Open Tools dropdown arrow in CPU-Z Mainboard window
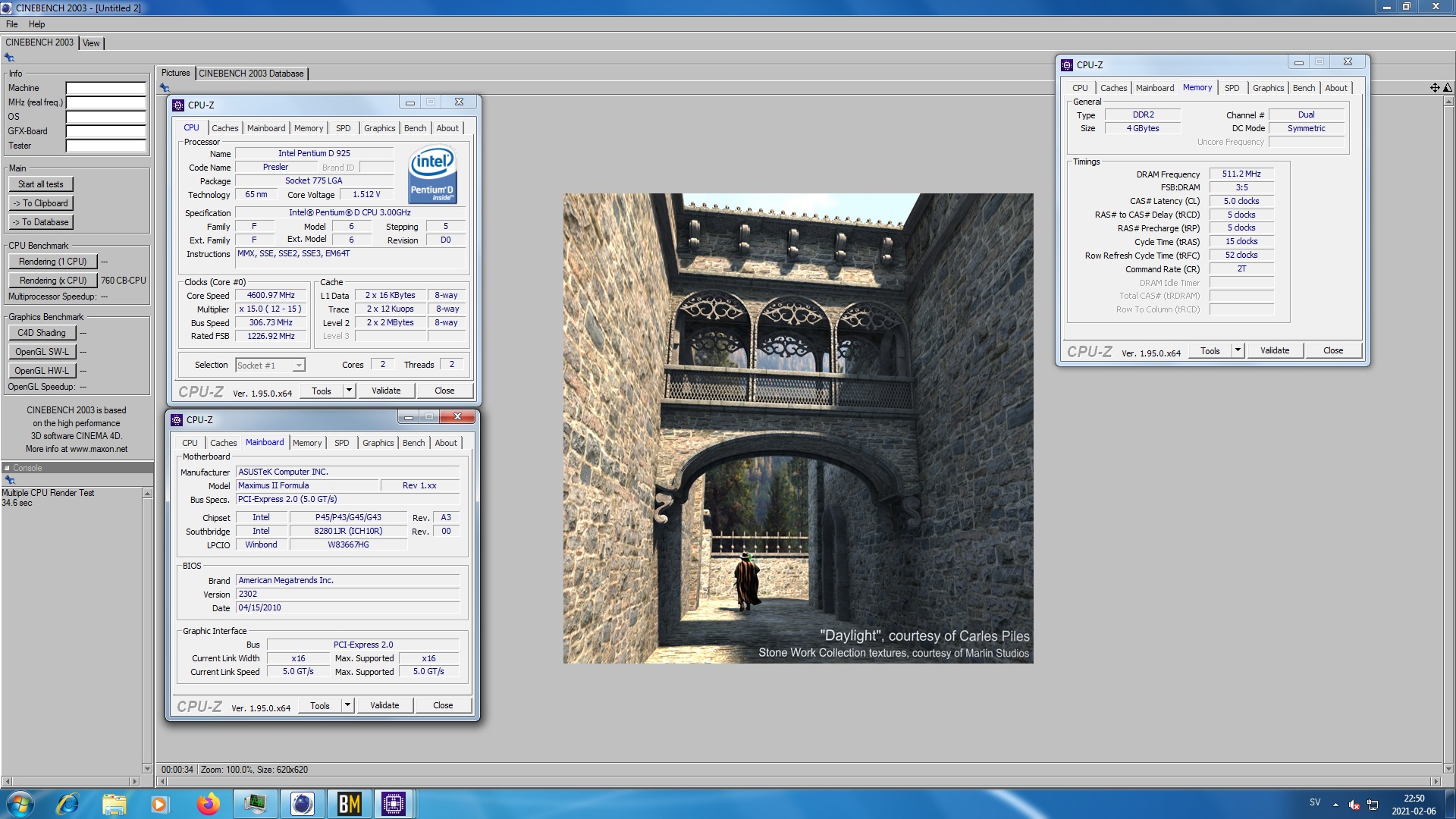The image size is (1456, 819). (347, 705)
